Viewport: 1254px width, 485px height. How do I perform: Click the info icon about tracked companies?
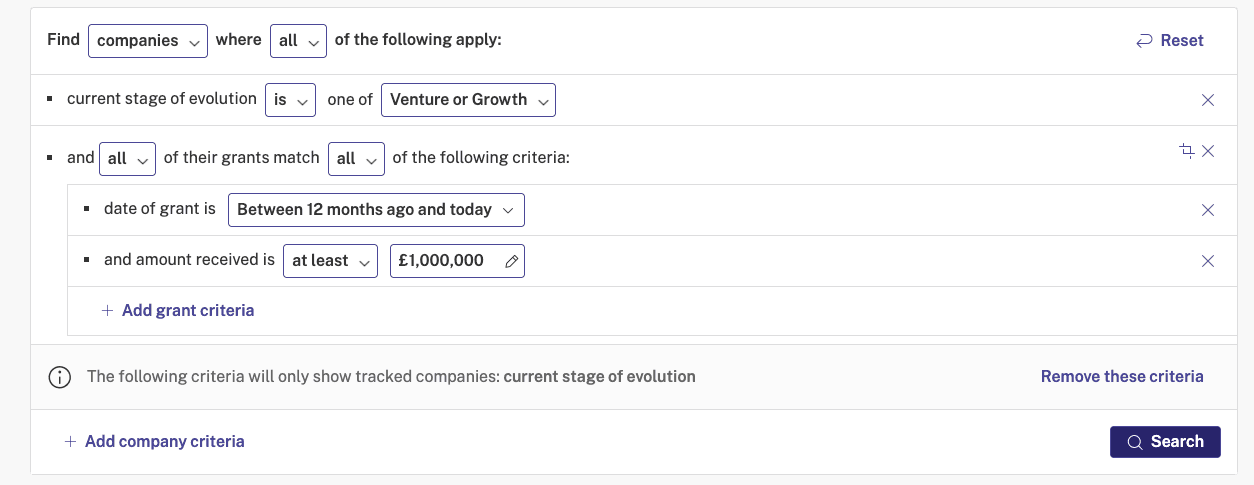[60, 377]
